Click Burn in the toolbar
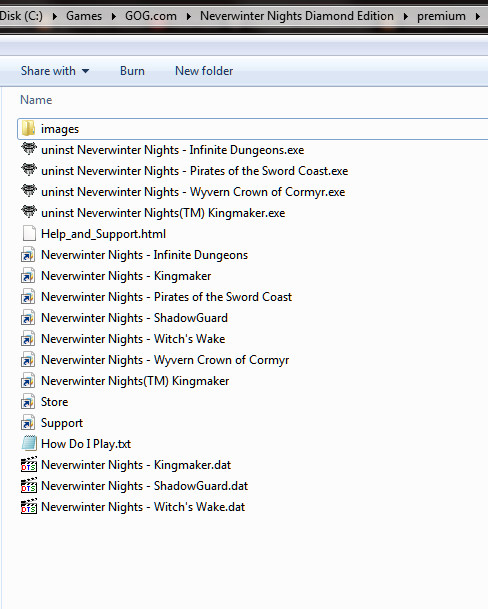The height and width of the screenshot is (609, 488). tap(132, 71)
